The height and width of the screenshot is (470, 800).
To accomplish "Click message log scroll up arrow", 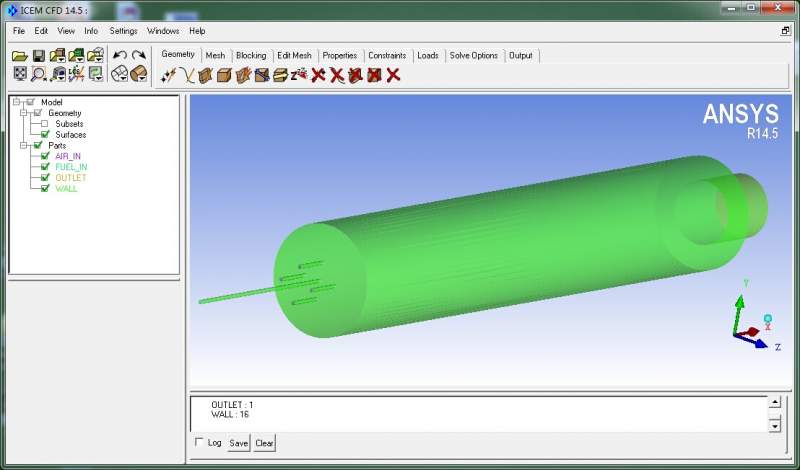I will click(x=774, y=402).
